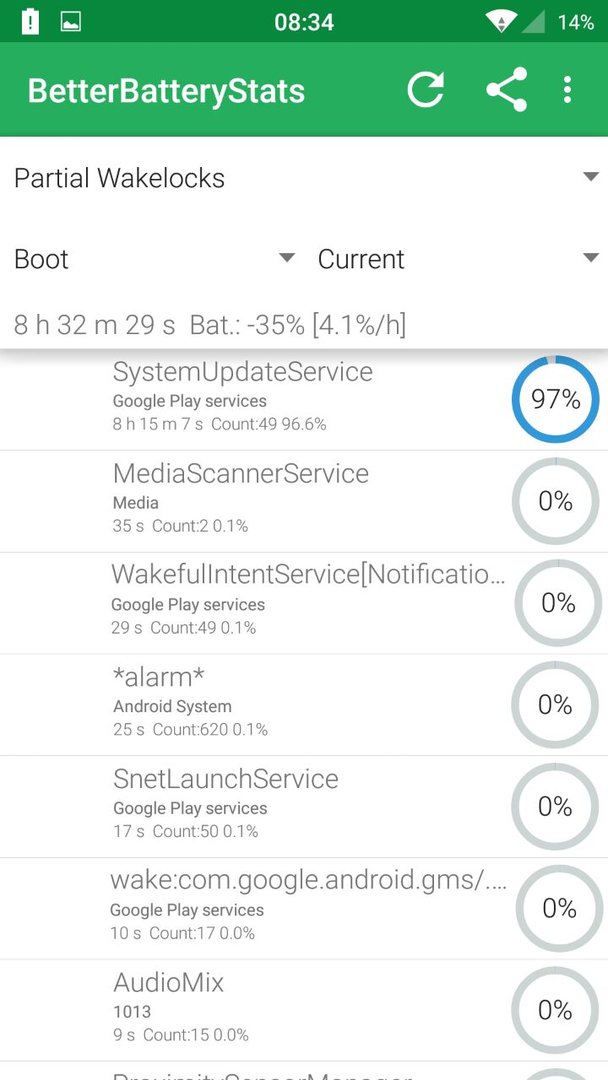Tap the 0% gauge beside AudioMix

click(555, 1010)
